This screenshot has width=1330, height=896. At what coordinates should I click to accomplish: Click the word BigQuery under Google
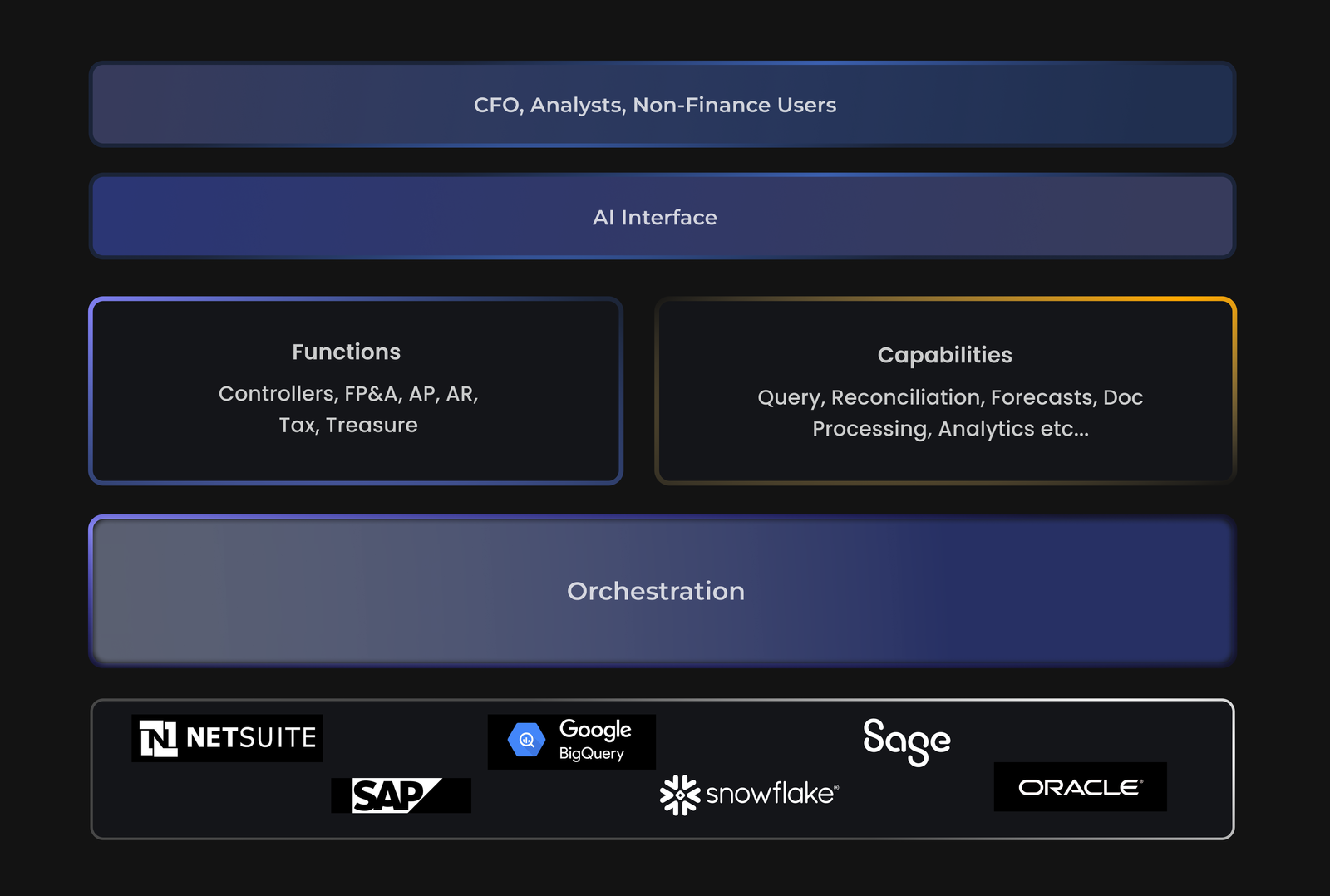(x=591, y=754)
